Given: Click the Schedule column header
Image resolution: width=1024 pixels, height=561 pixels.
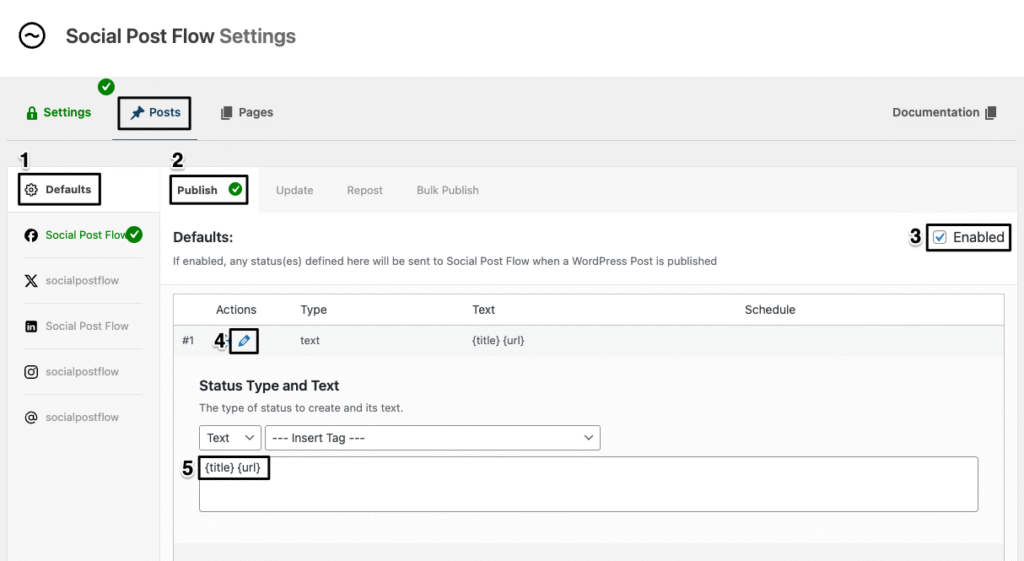Looking at the screenshot, I should pyautogui.click(x=770, y=310).
